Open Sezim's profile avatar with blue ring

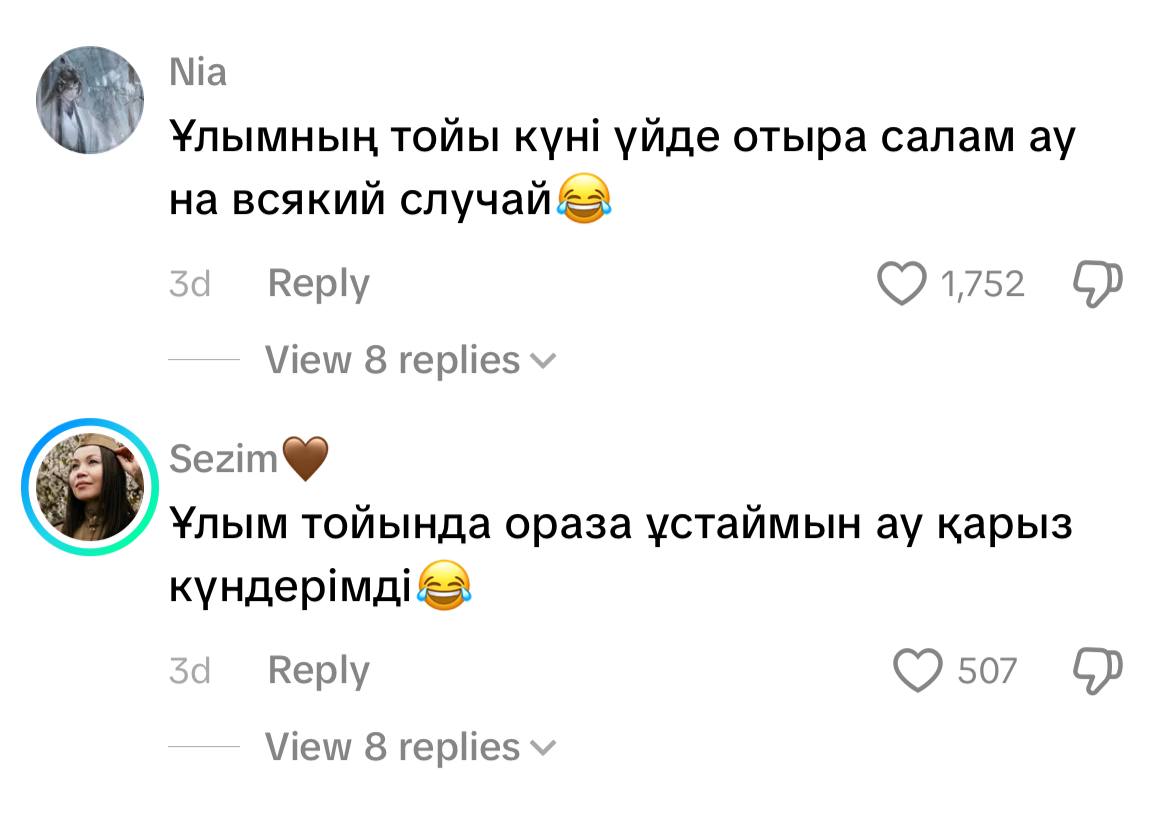(90, 486)
